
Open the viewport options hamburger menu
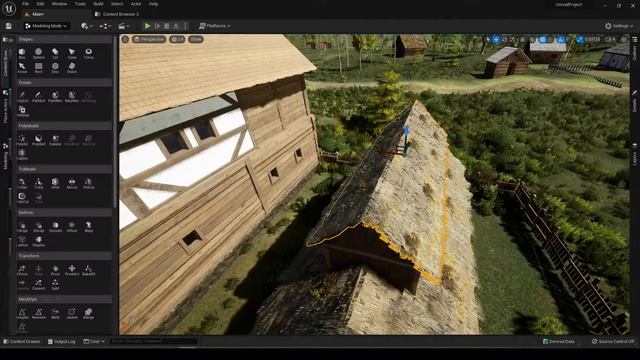[x=125, y=39]
